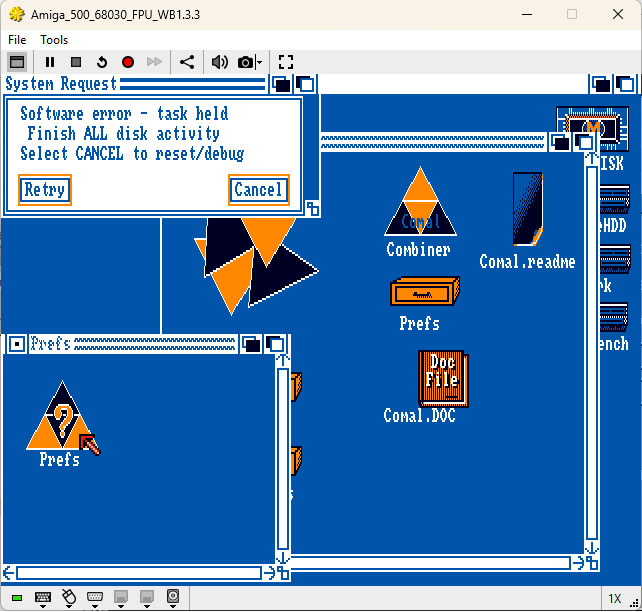Open the share icon in toolbar
This screenshot has width=642, height=612.
point(187,62)
